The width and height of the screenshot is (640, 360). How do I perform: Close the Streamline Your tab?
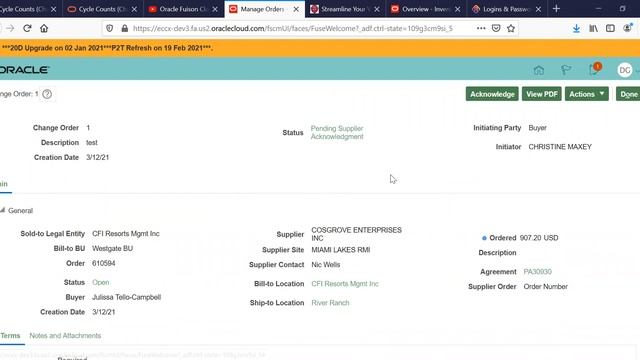377,9
